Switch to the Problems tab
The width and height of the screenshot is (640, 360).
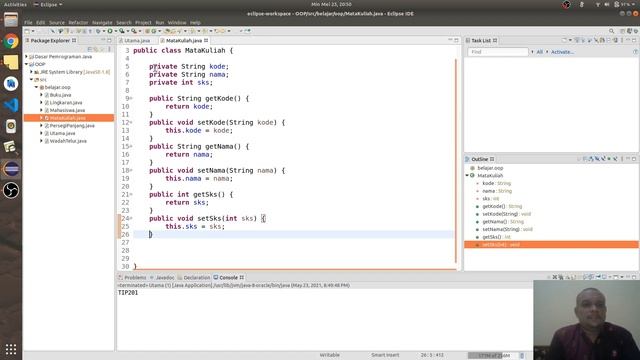point(132,278)
